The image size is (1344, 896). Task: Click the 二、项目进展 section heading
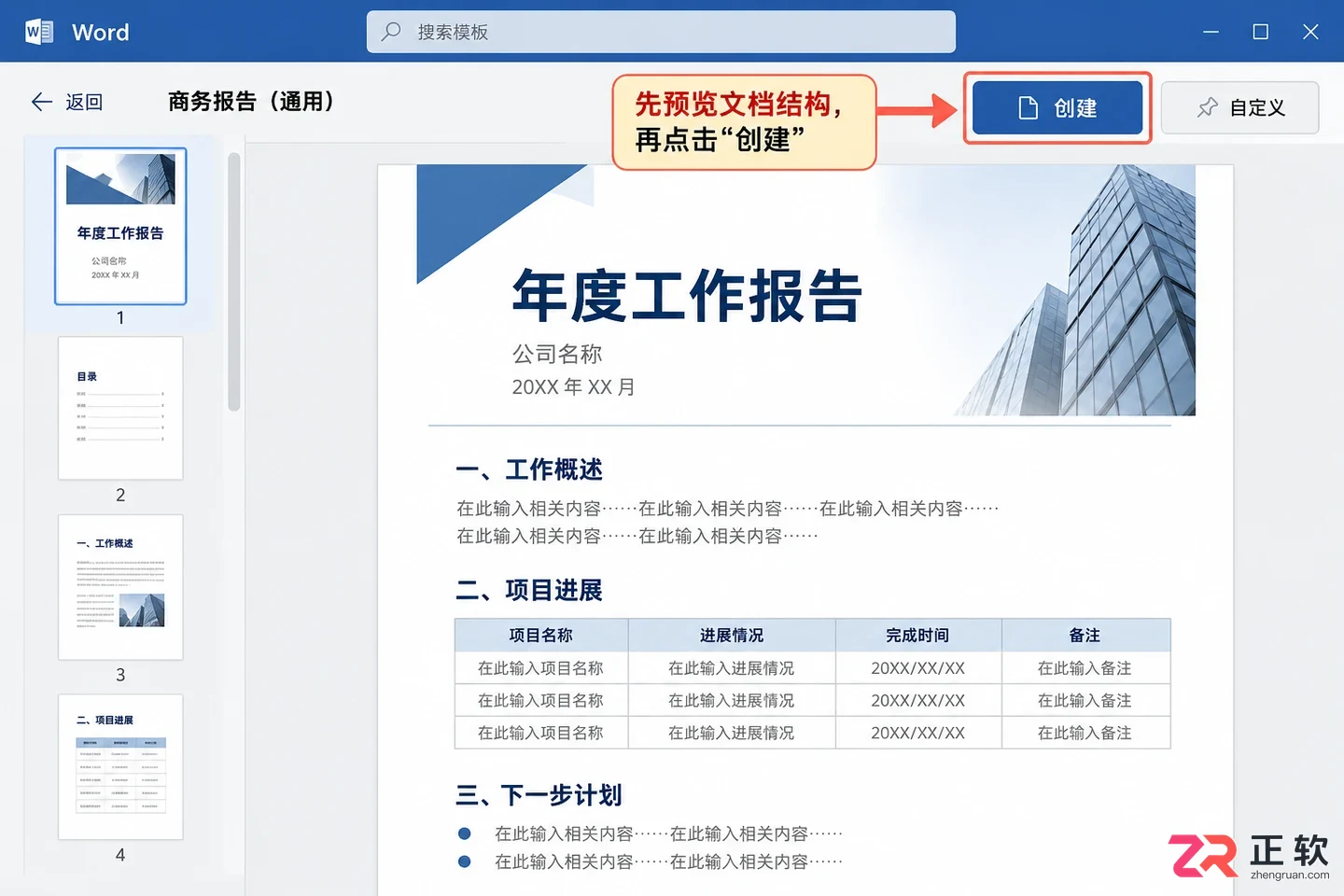pos(529,590)
